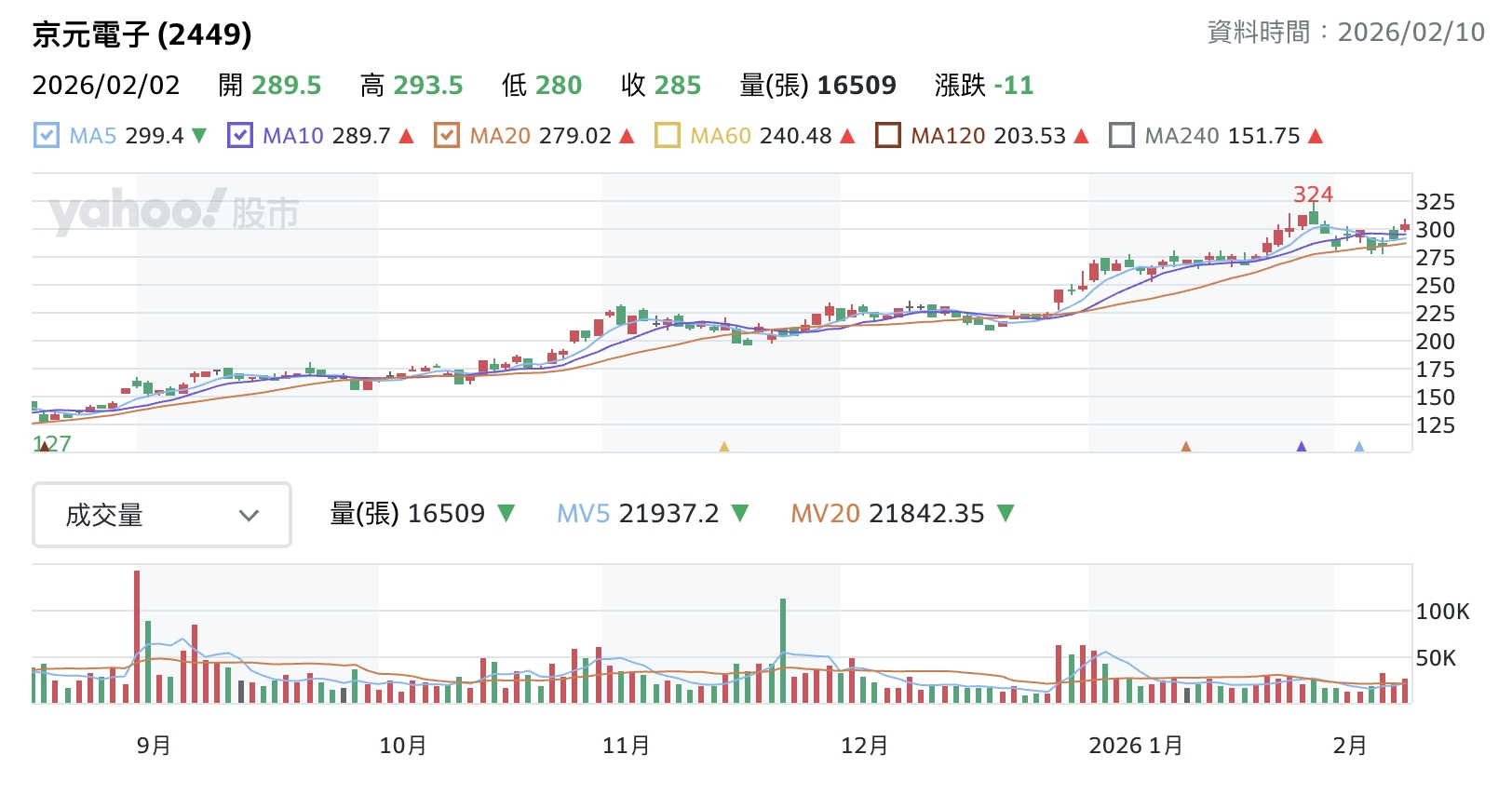Enable the MA60 moving average checkbox

pos(667,136)
